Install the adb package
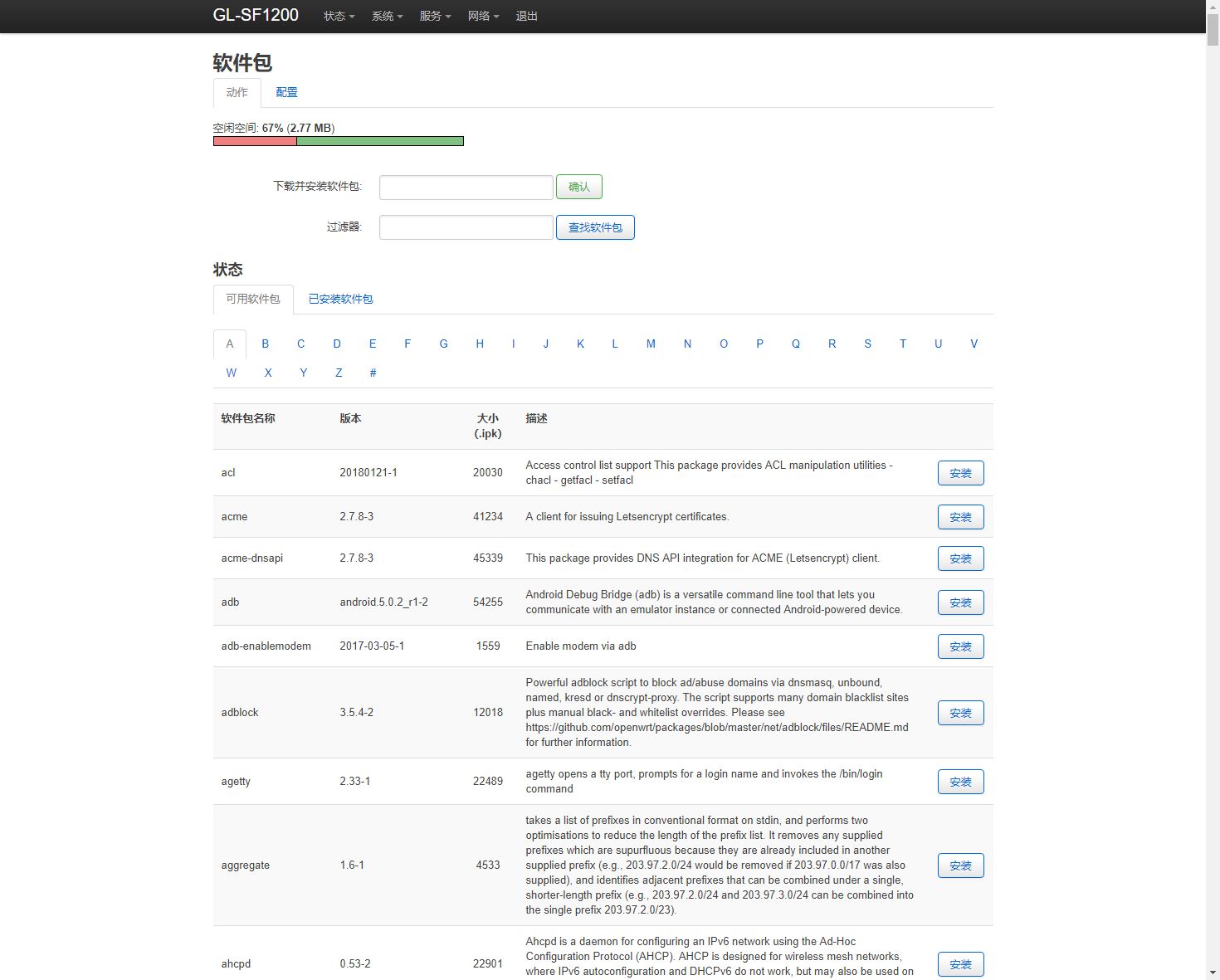1220x980 pixels. click(x=961, y=602)
